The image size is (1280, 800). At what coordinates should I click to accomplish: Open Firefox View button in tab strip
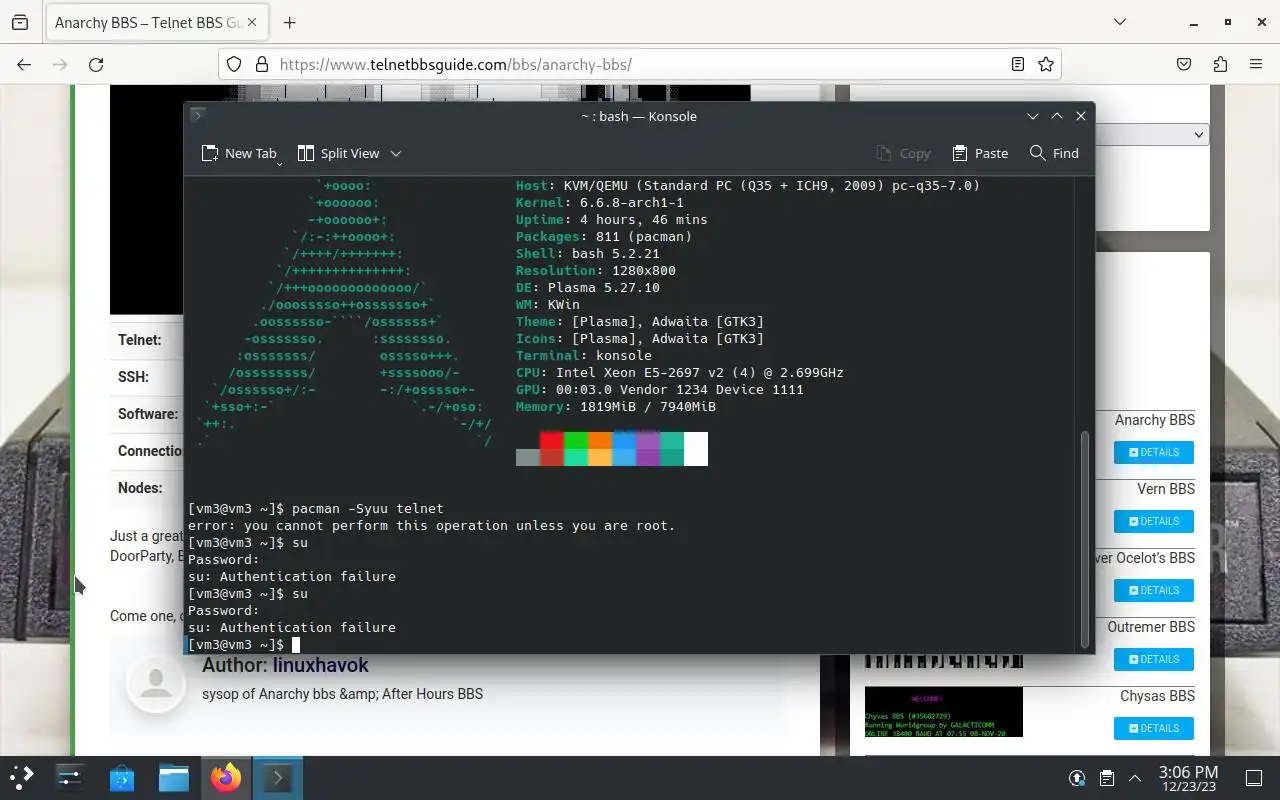pos(20,22)
